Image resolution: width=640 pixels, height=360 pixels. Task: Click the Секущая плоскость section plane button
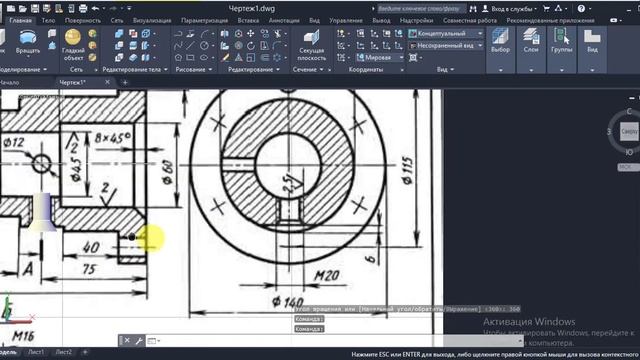pyautogui.click(x=311, y=45)
